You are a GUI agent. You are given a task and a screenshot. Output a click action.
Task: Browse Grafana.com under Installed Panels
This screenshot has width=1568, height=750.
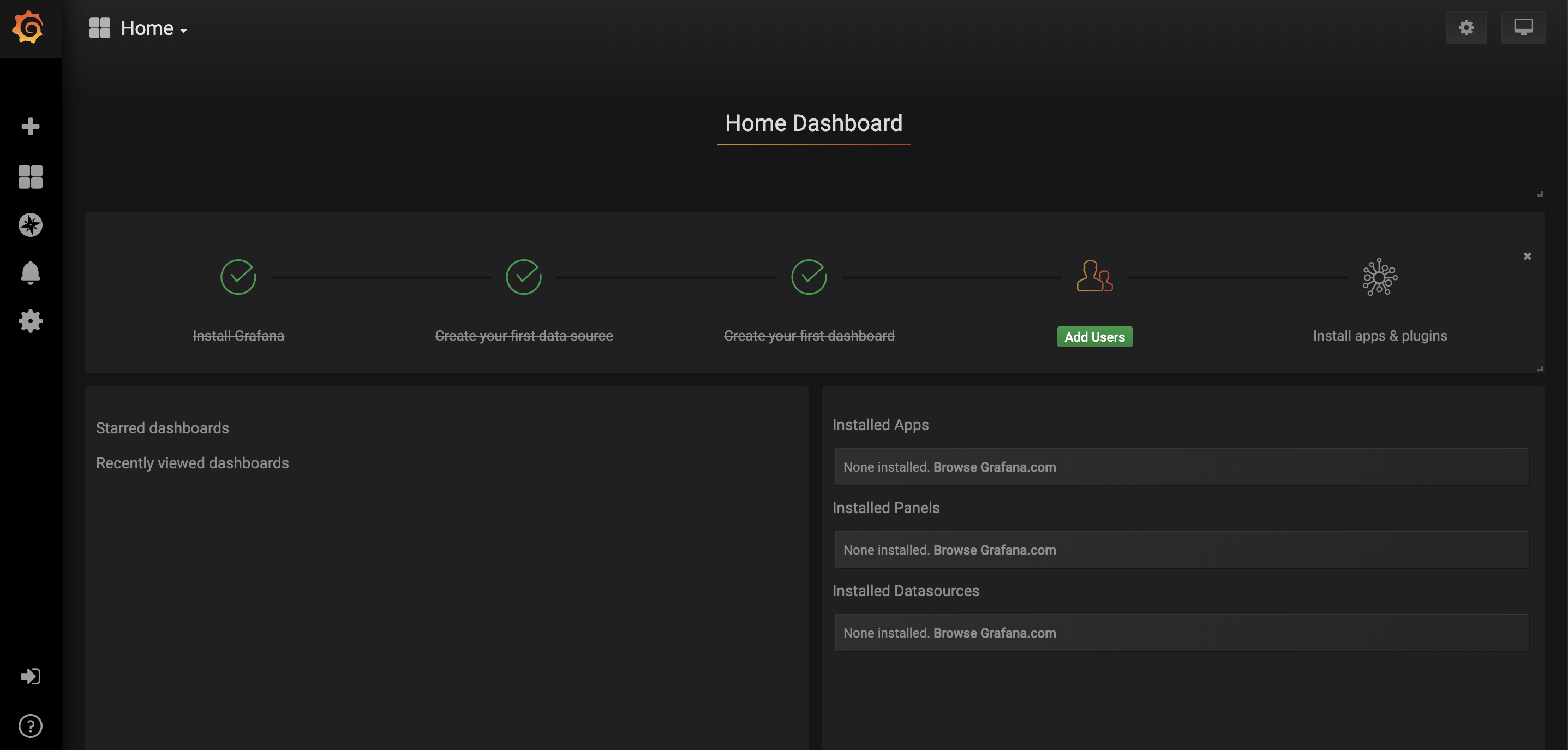tap(994, 550)
